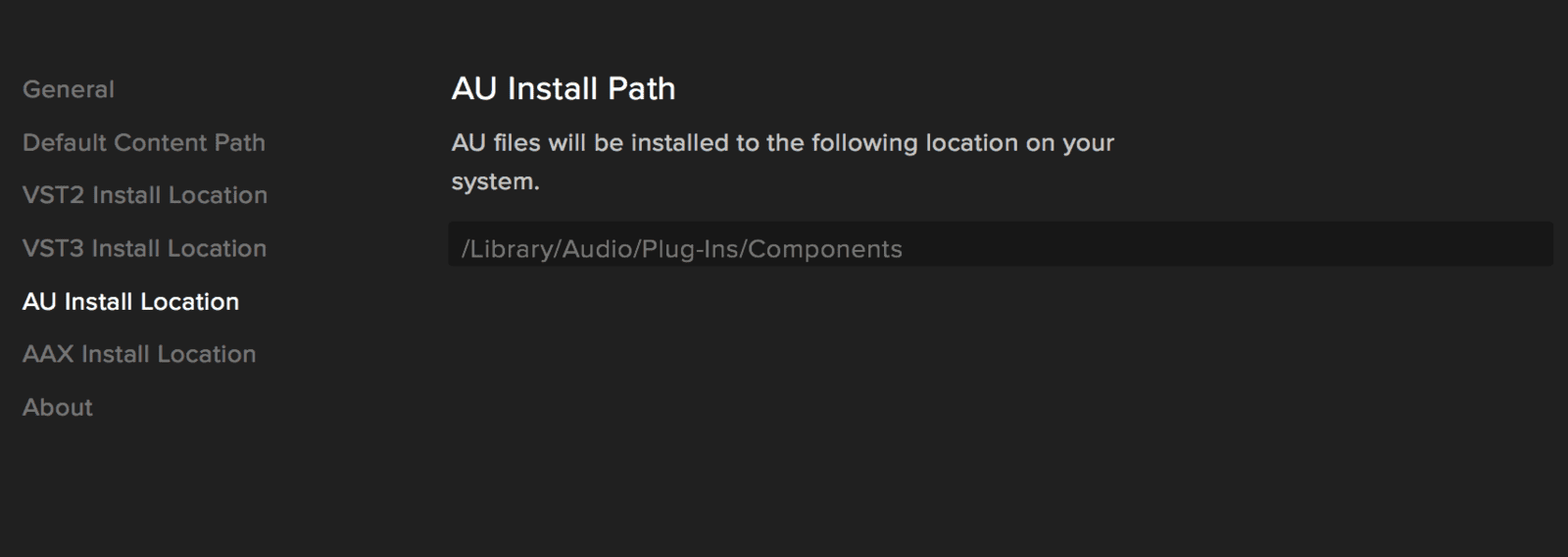Click the AU files description text
The width and height of the screenshot is (1568, 557).
click(x=783, y=162)
